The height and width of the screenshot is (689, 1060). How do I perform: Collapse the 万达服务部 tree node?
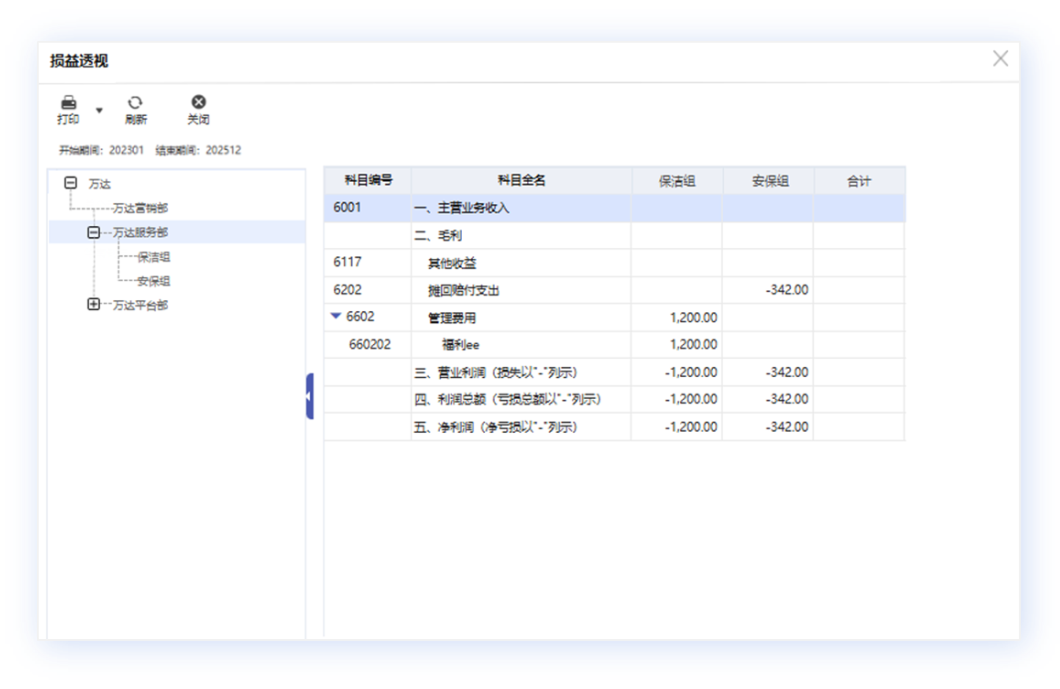tap(94, 232)
